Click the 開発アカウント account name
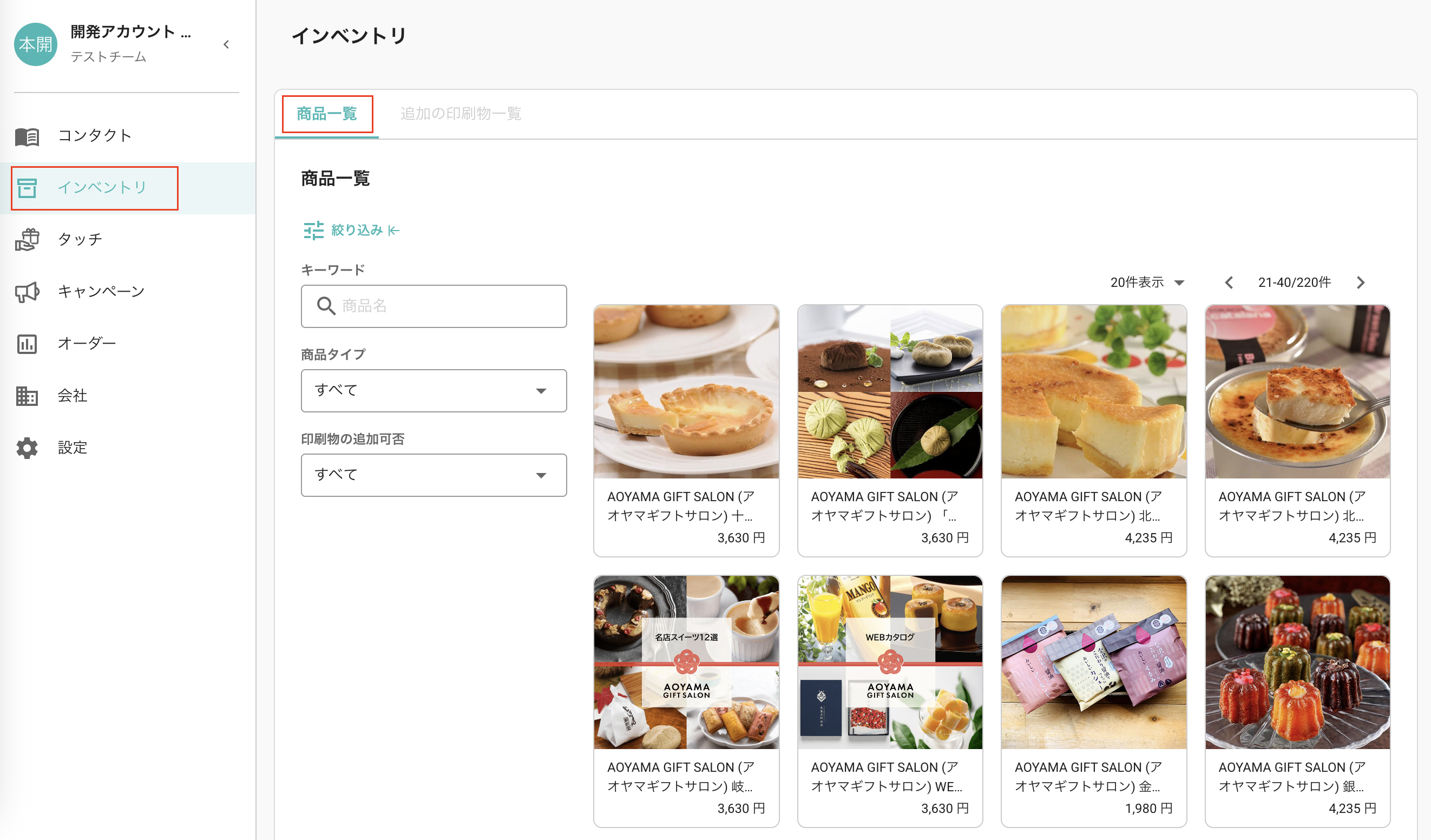This screenshot has width=1431, height=840. point(130,32)
